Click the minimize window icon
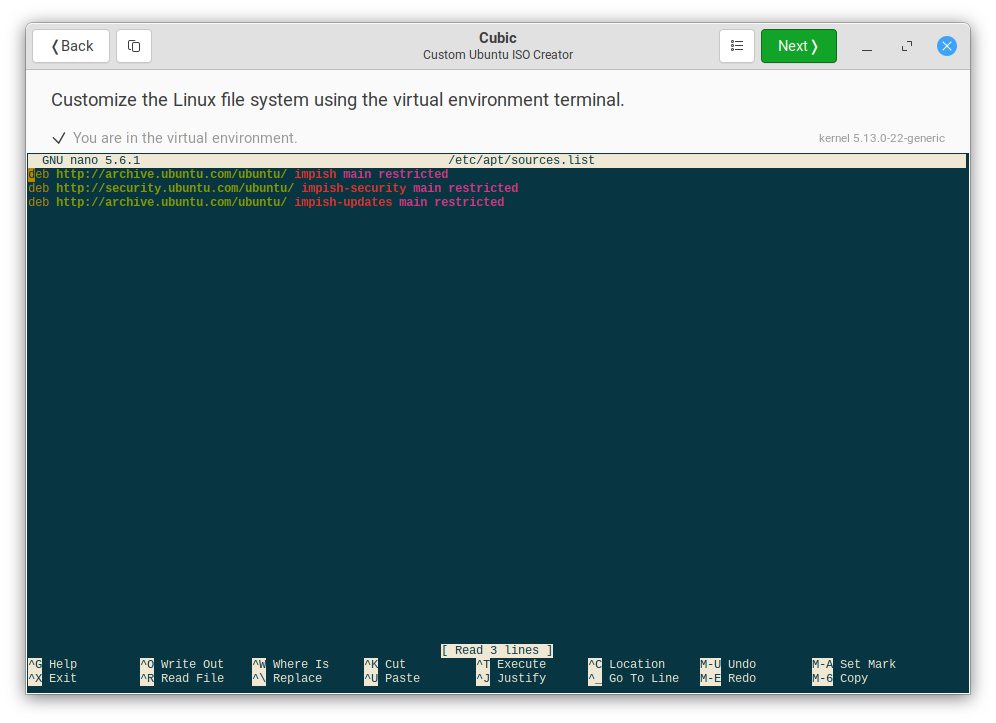Viewport: 996px width, 723px height. 866,46
